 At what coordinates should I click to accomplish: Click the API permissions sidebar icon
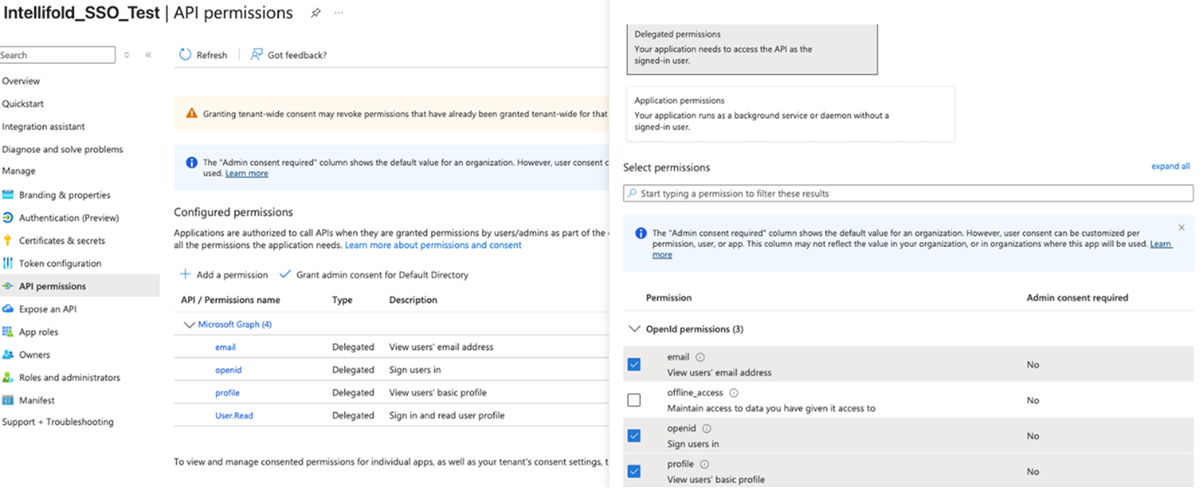(8, 286)
